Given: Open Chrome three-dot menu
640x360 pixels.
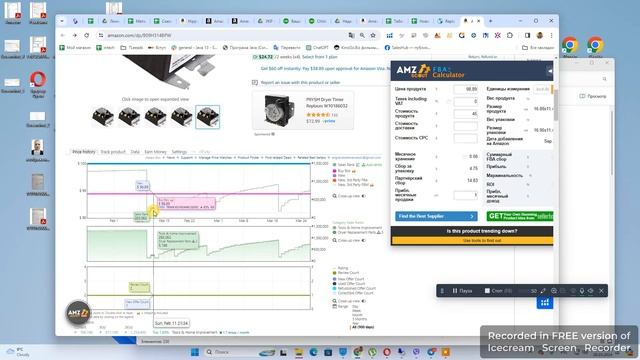Looking at the screenshot, I should click(x=551, y=36).
